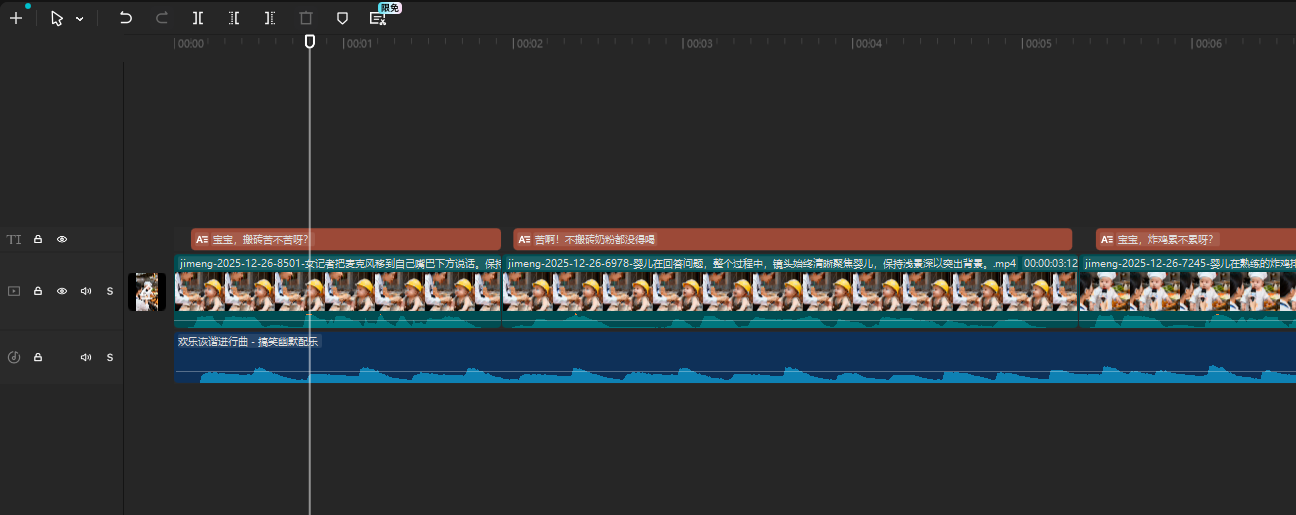1296x515 pixels.
Task: Click the split clip at playhead tool
Action: (198, 18)
